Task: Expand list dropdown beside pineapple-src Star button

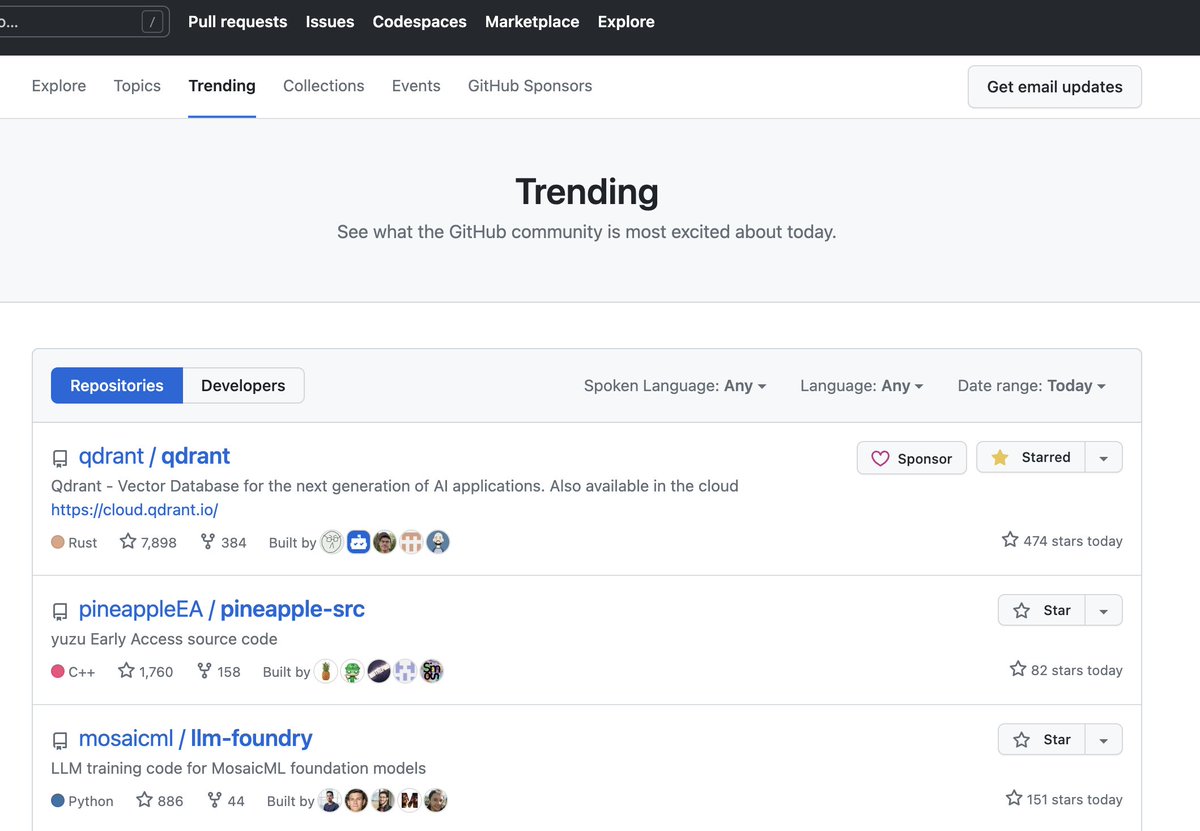Action: tap(1104, 610)
